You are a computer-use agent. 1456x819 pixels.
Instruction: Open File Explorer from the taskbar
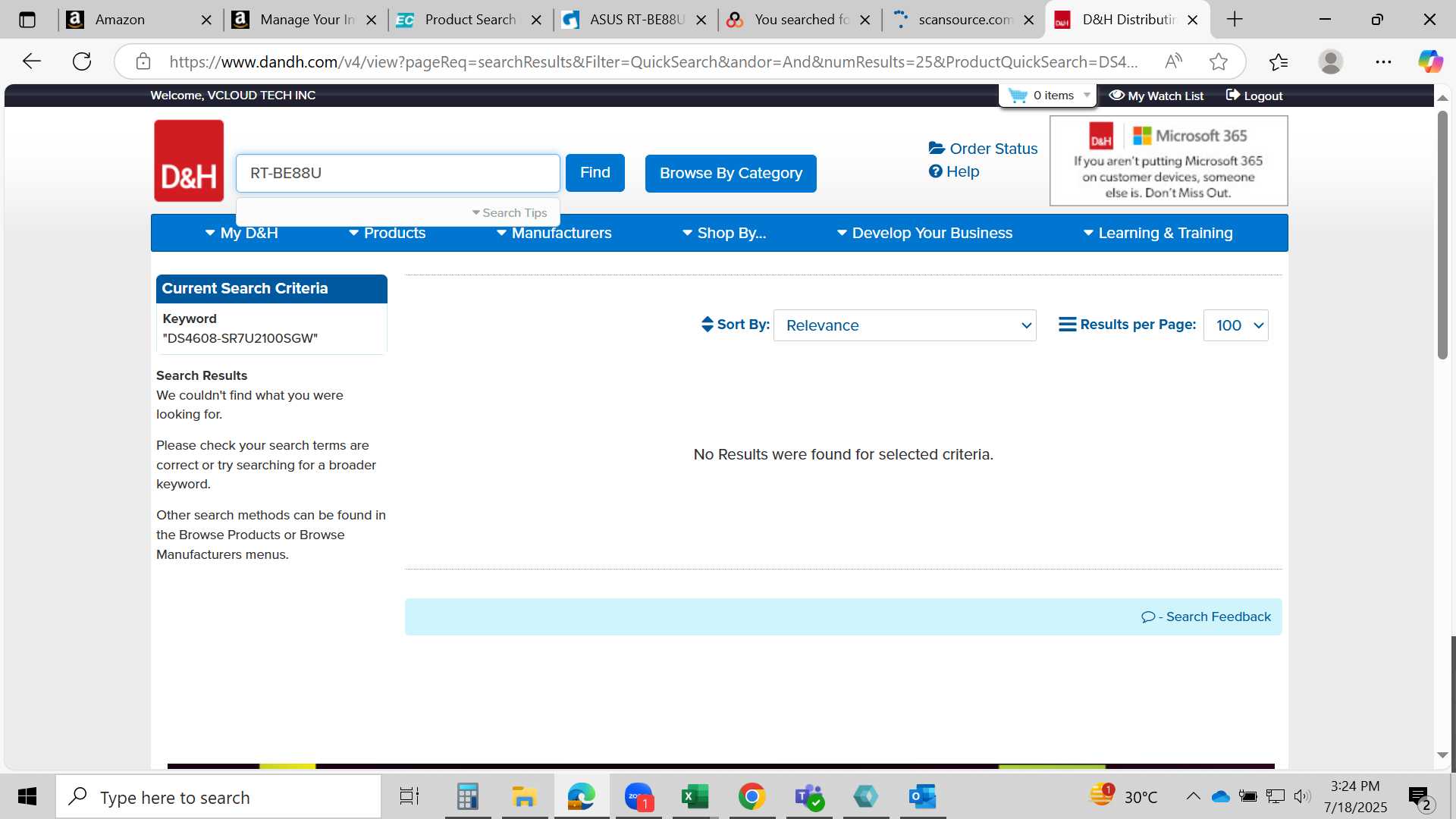click(x=524, y=797)
